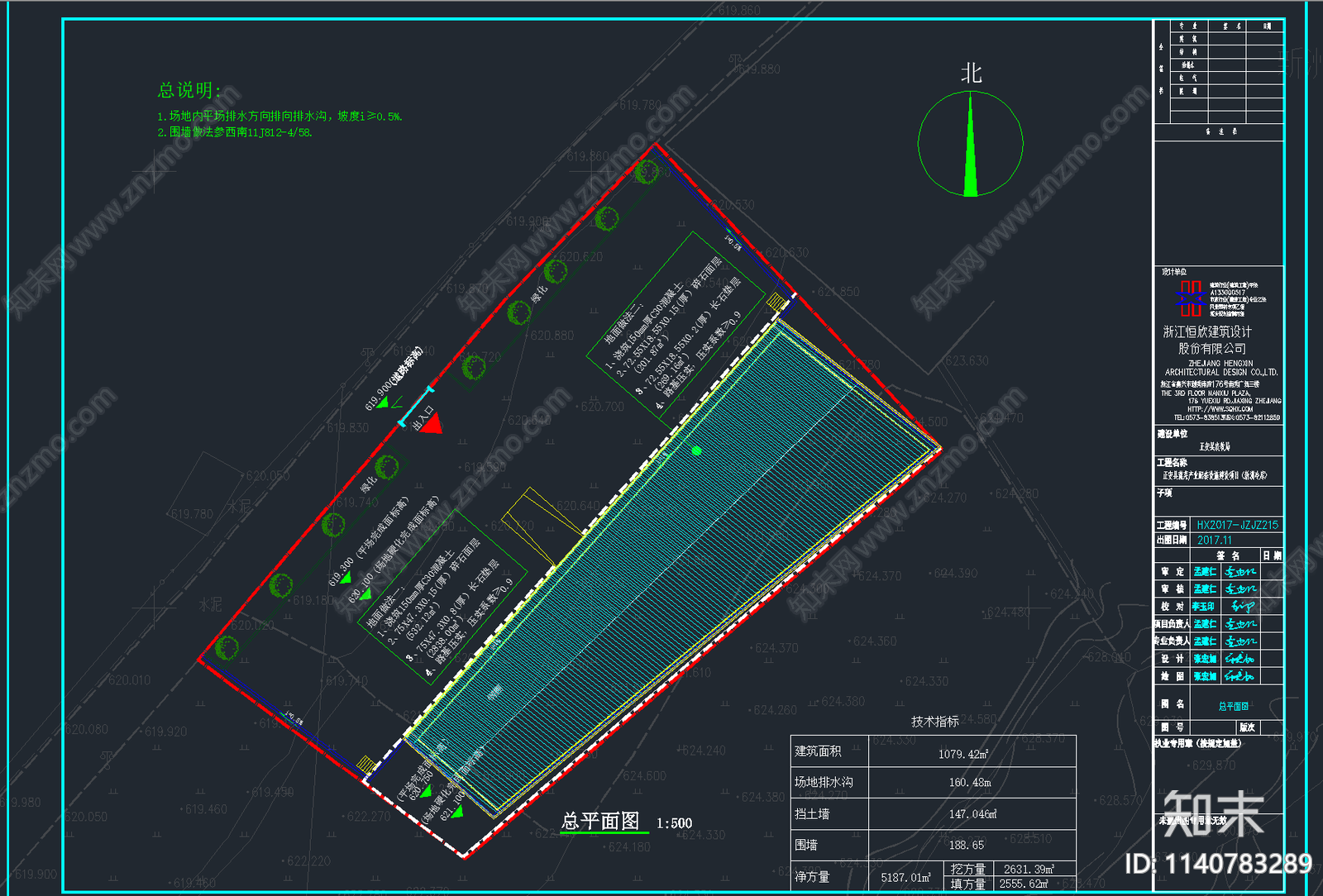Select general note 2 about the boundary wall
The width and height of the screenshot is (1323, 896).
235,132
